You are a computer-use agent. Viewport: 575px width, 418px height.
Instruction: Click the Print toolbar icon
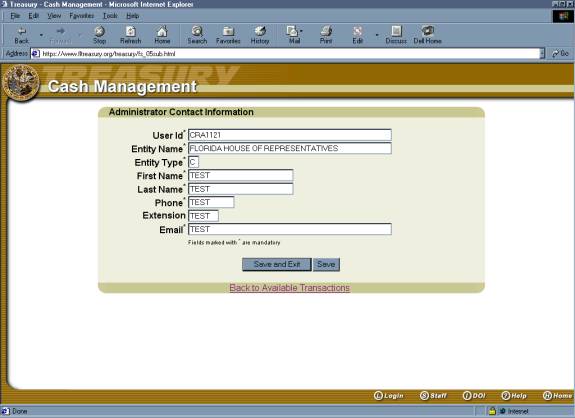tap(326, 35)
